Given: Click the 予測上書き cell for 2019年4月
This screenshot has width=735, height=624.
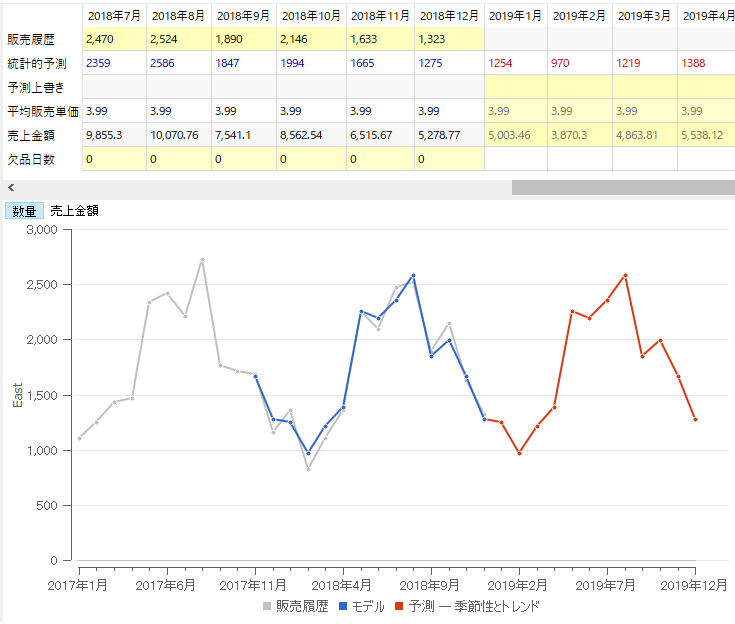Looking at the screenshot, I should 705,87.
